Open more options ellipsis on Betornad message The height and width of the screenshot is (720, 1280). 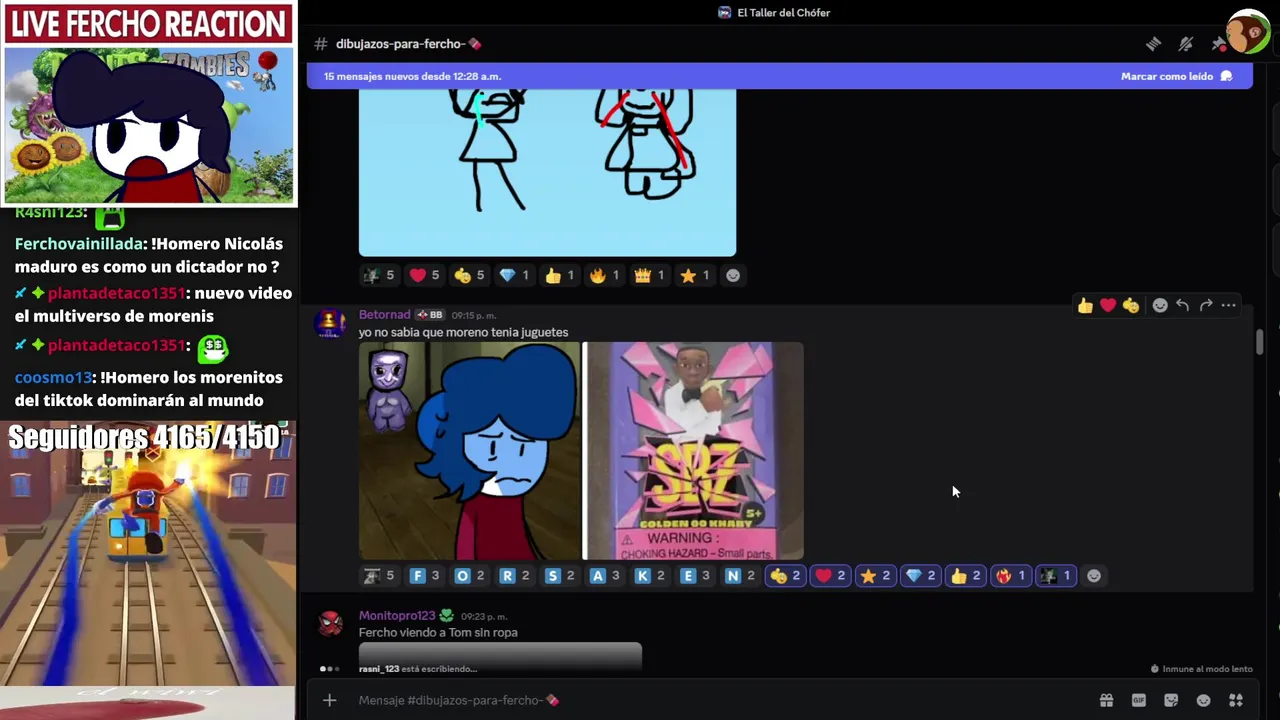(x=1229, y=305)
